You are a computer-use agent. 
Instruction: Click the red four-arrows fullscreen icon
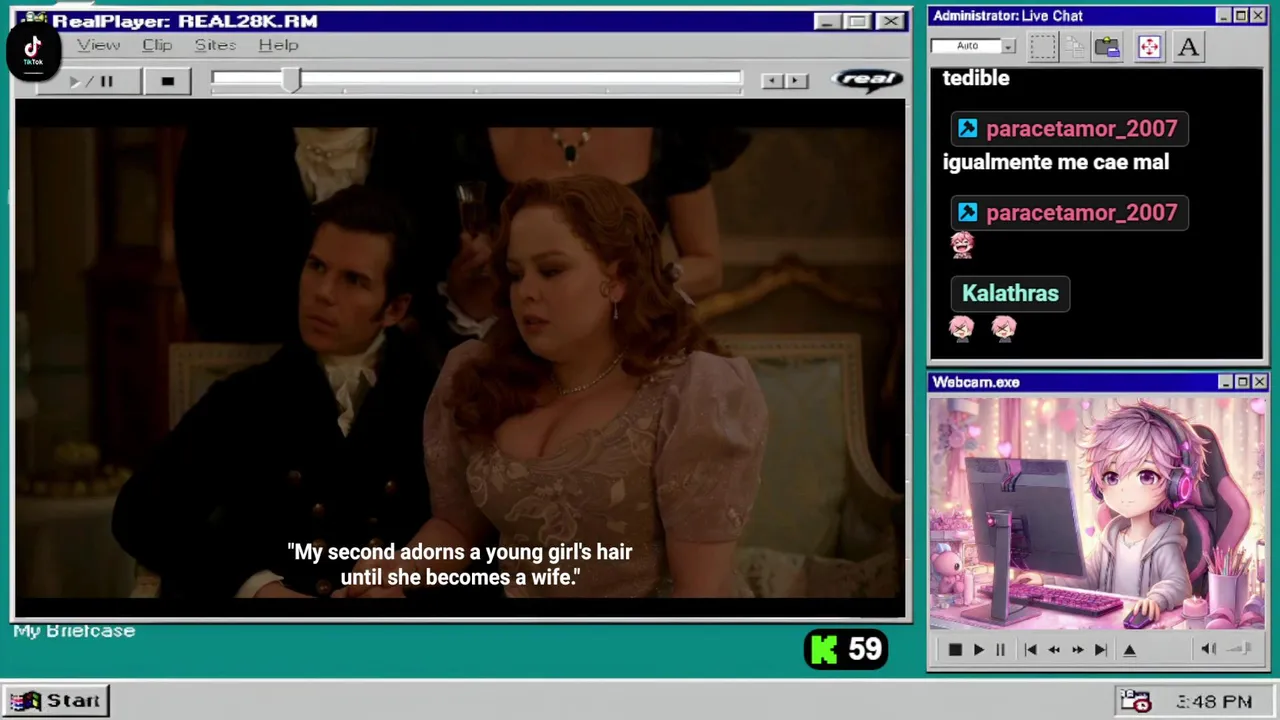tap(1149, 47)
